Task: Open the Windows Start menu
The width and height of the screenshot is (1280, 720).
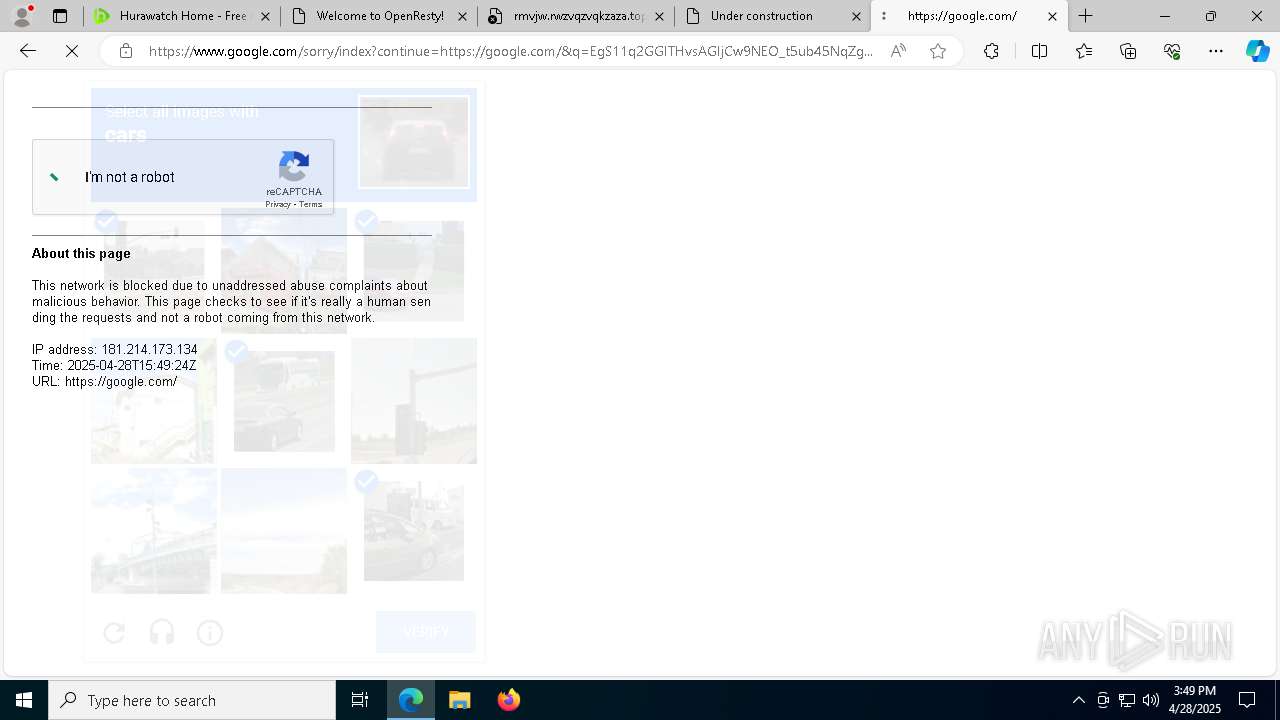Action: [24, 700]
